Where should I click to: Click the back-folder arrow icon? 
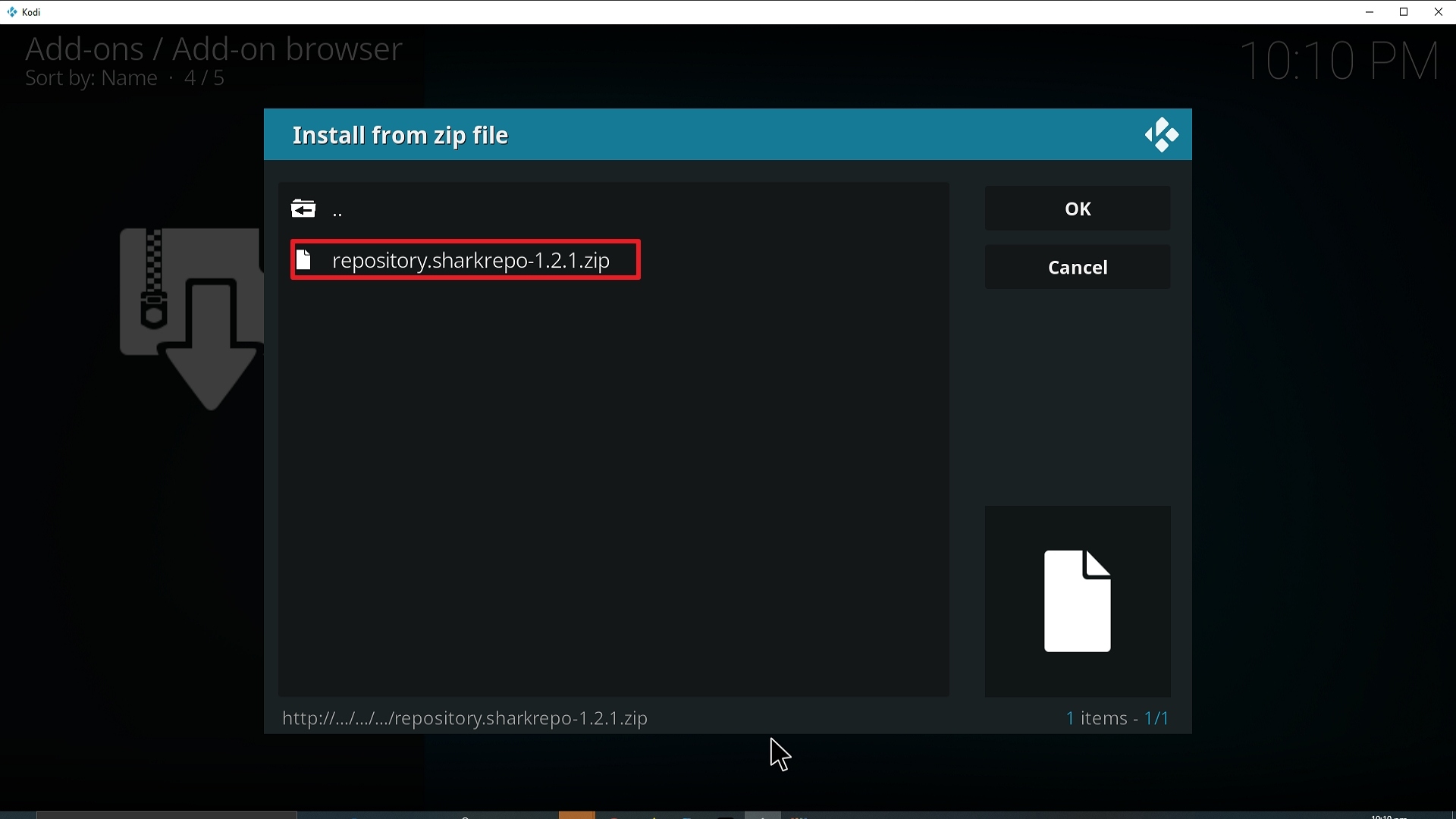[x=303, y=209]
